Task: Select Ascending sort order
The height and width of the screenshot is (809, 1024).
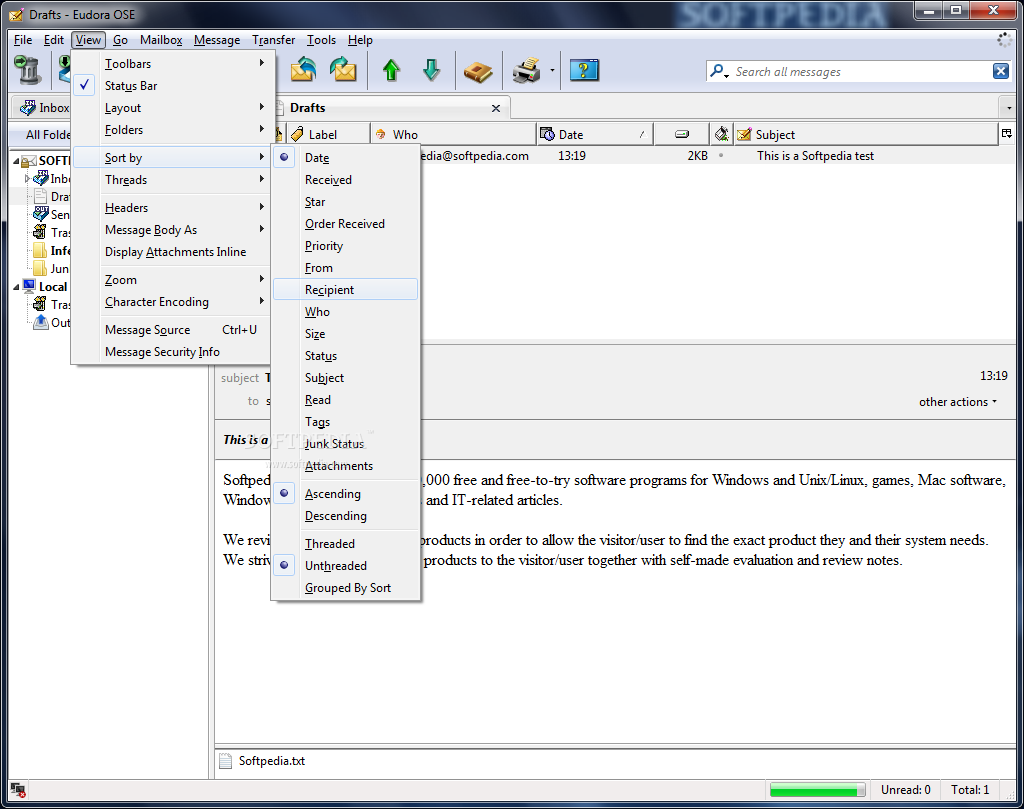Action: point(346,494)
